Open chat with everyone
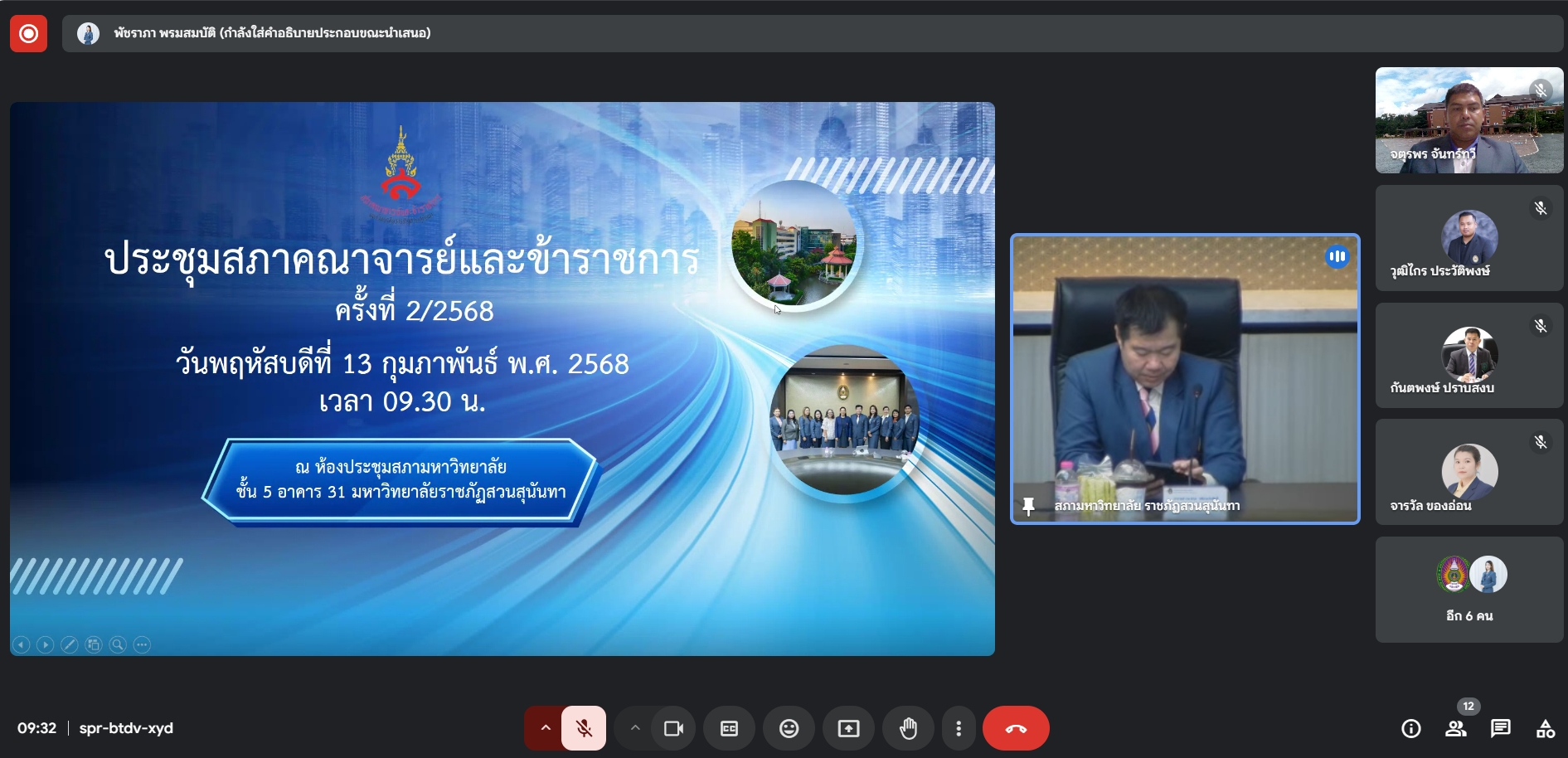 tap(1500, 728)
